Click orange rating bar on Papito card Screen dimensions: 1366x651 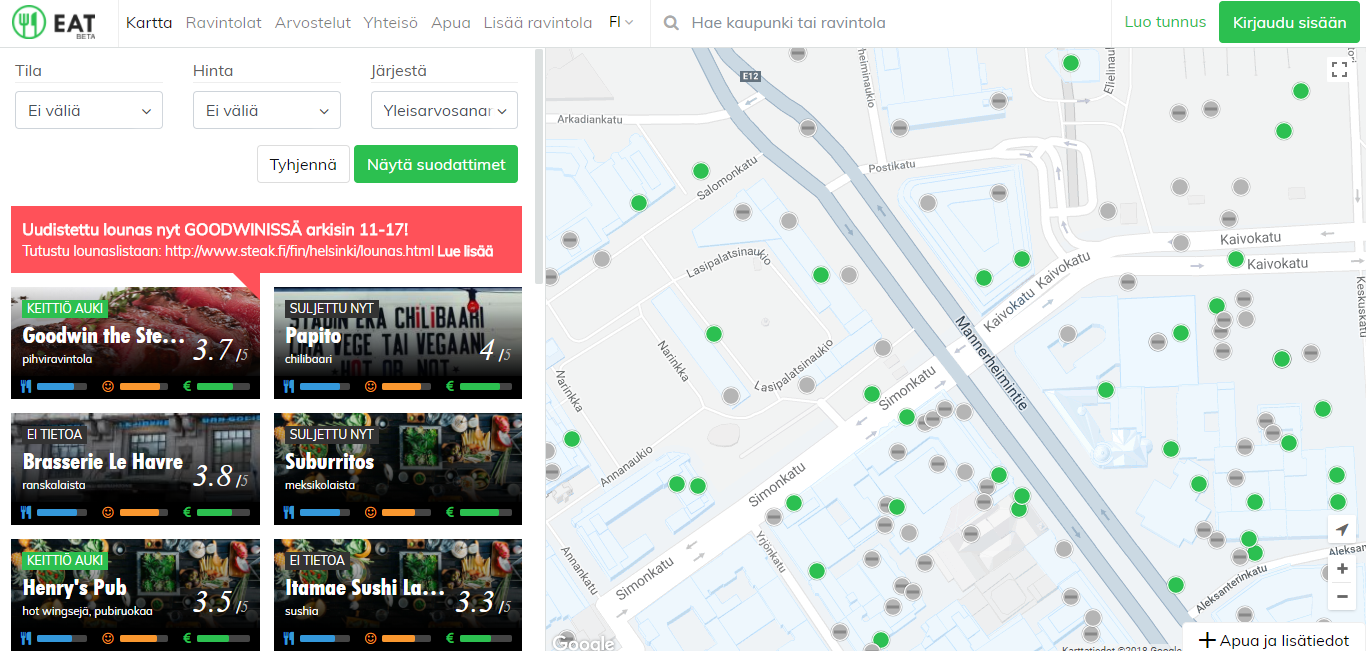[x=407, y=386]
